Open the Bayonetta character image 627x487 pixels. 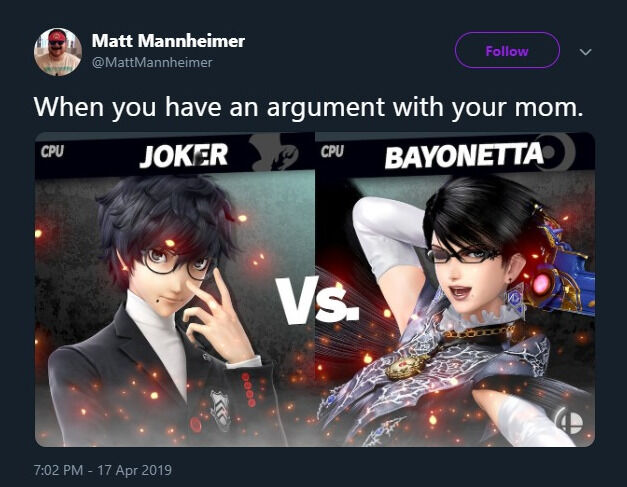click(x=455, y=289)
